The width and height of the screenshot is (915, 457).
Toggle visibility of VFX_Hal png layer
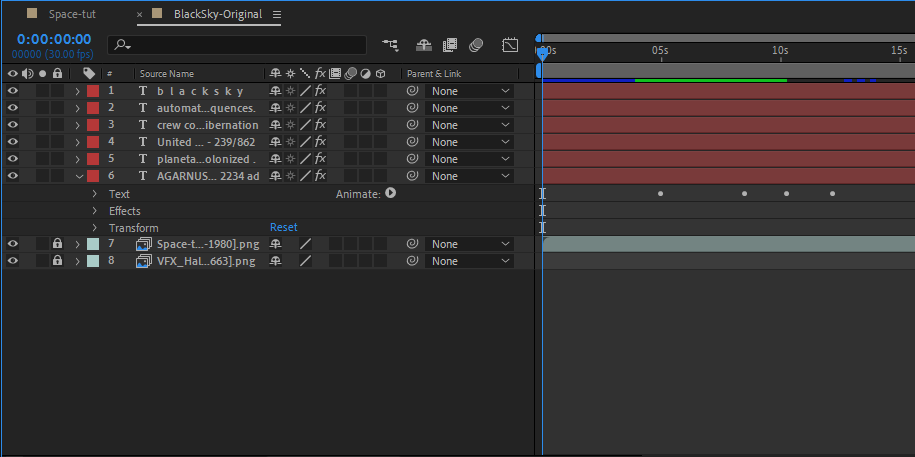[13, 261]
